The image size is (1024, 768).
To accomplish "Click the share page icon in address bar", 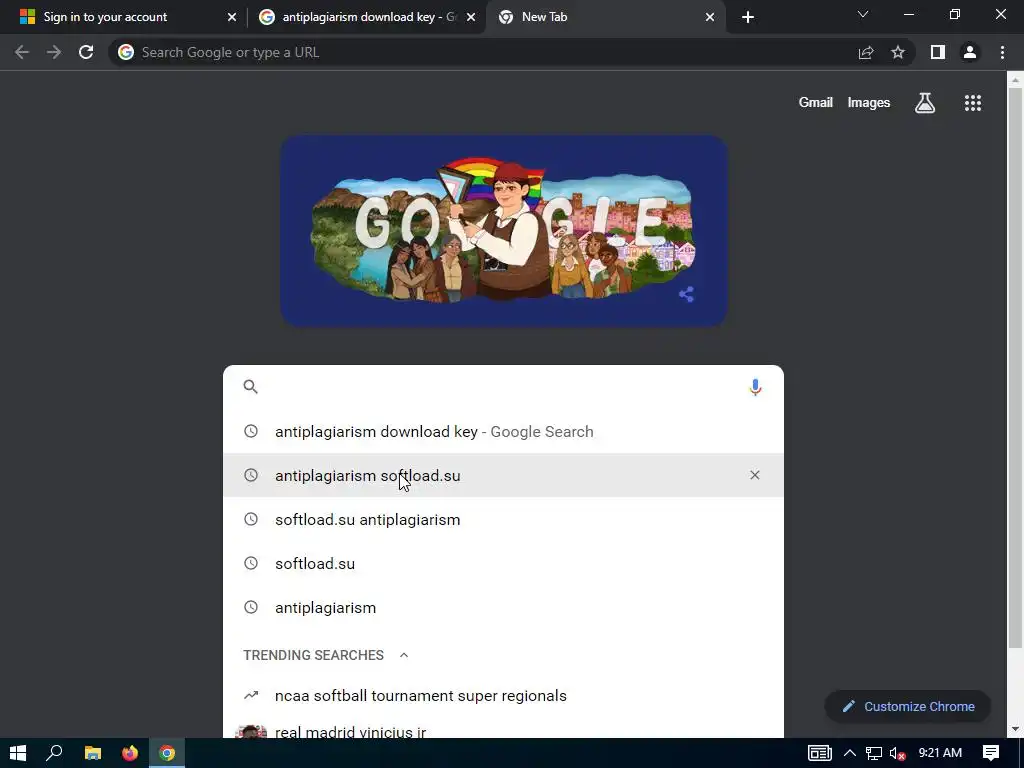I will pos(866,52).
